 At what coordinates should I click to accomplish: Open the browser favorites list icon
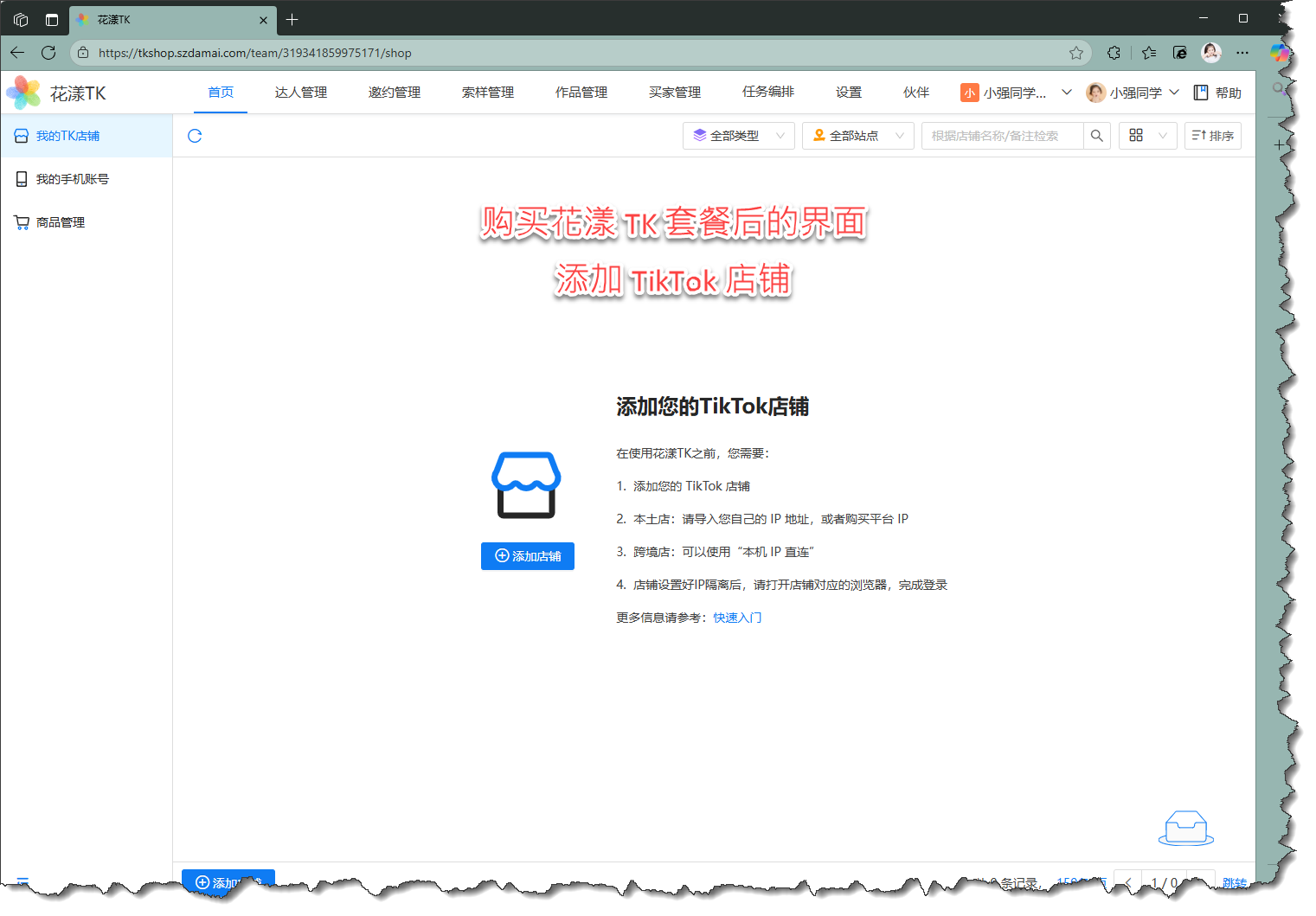coord(1149,53)
